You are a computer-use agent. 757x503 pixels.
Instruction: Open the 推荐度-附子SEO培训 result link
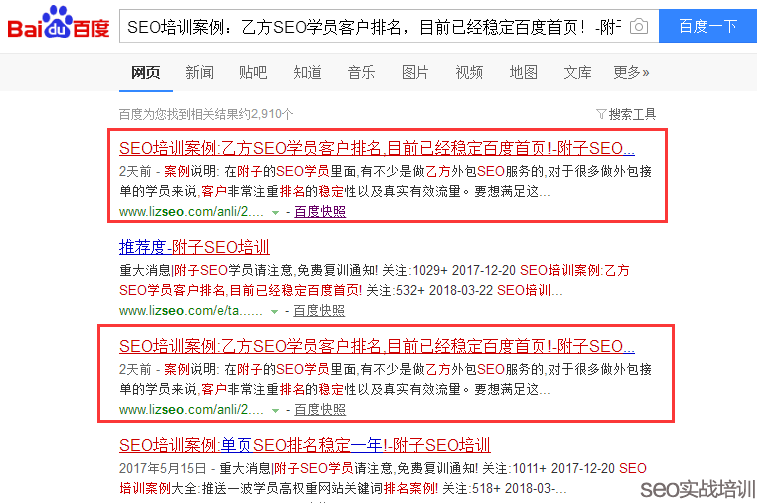tap(194, 247)
